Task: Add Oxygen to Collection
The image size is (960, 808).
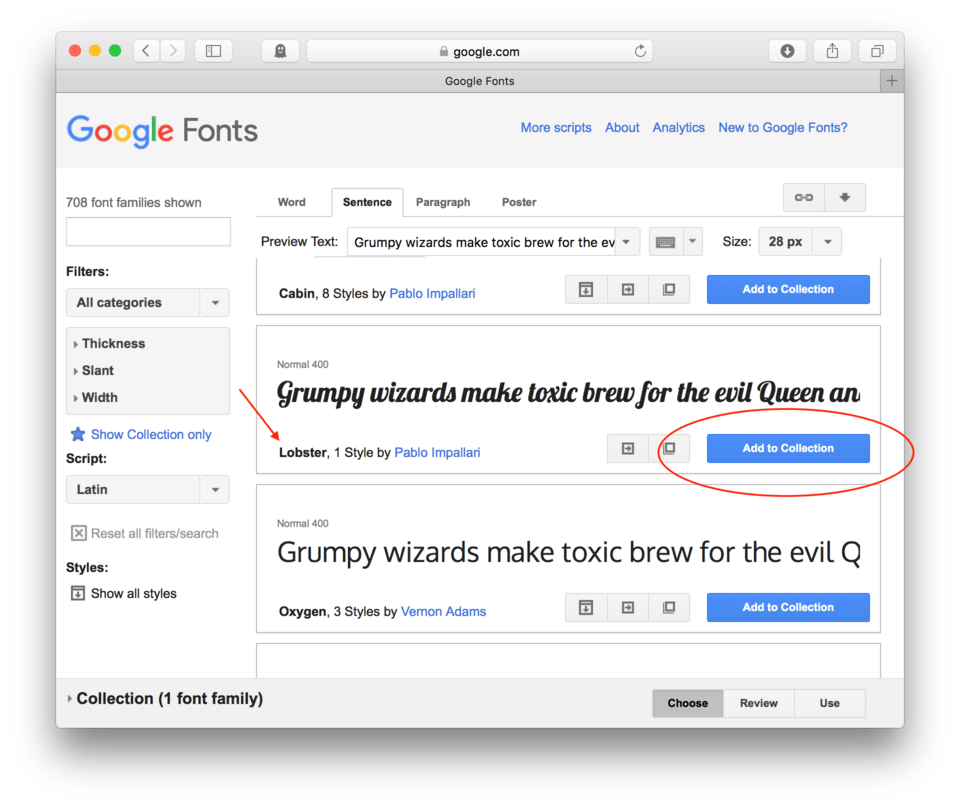Action: point(788,608)
